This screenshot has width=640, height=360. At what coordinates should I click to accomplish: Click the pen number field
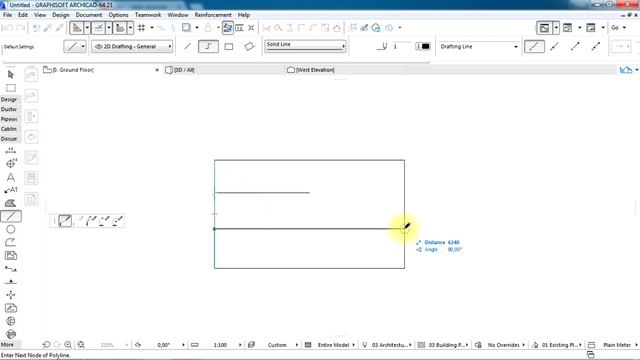pyautogui.click(x=402, y=47)
